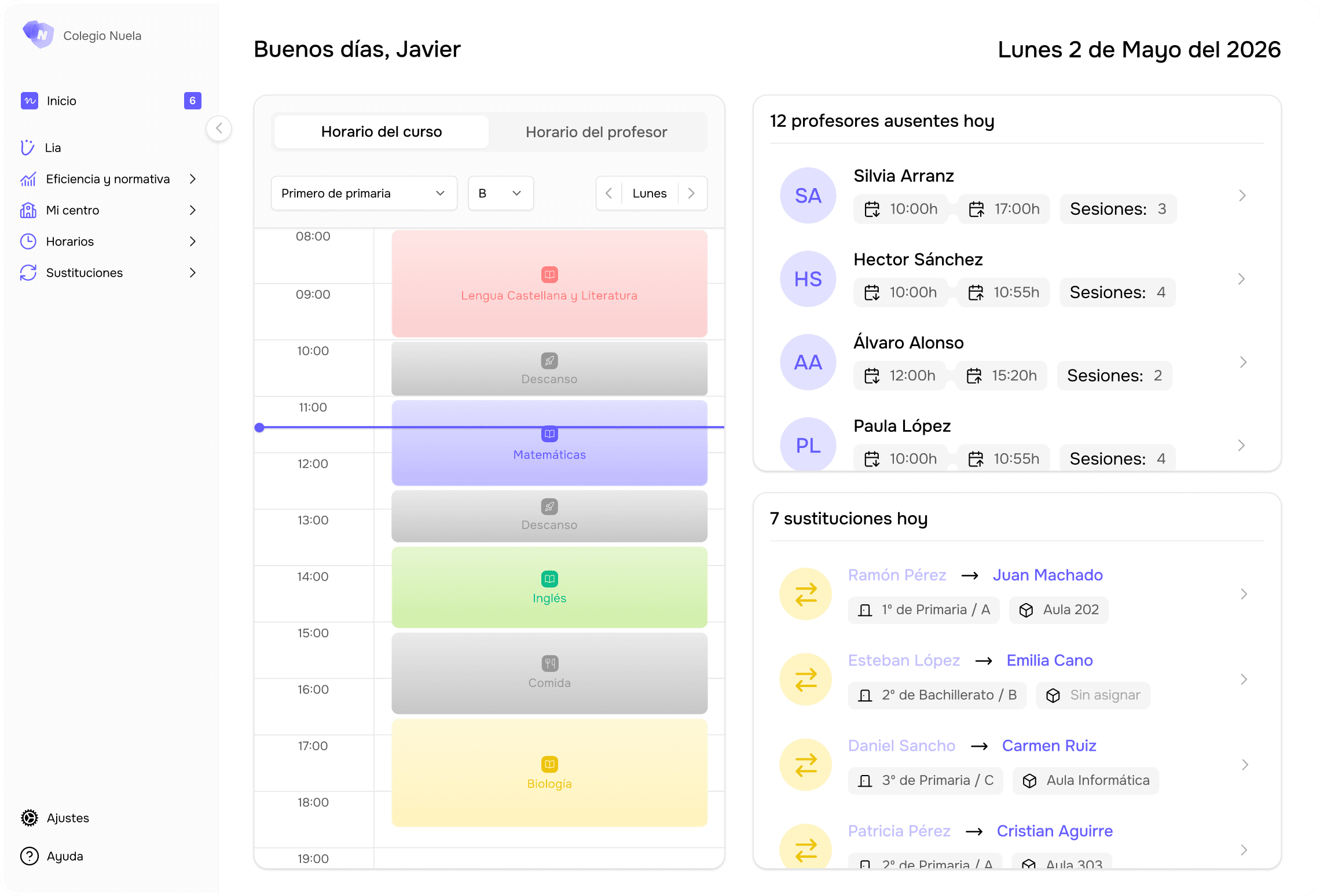
Task: Go to next day after Lunes
Action: pyautogui.click(x=691, y=193)
